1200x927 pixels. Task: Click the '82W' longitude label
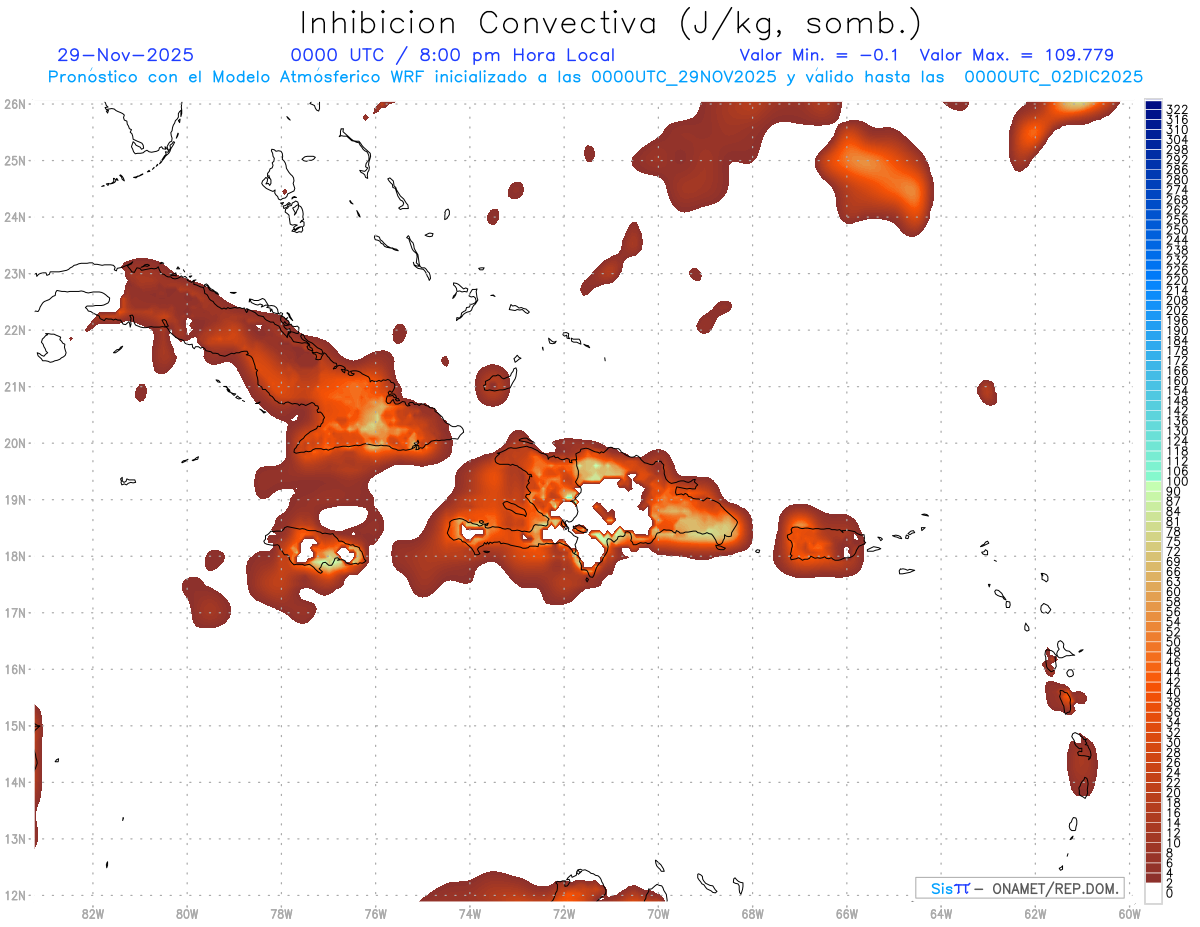pyautogui.click(x=93, y=913)
